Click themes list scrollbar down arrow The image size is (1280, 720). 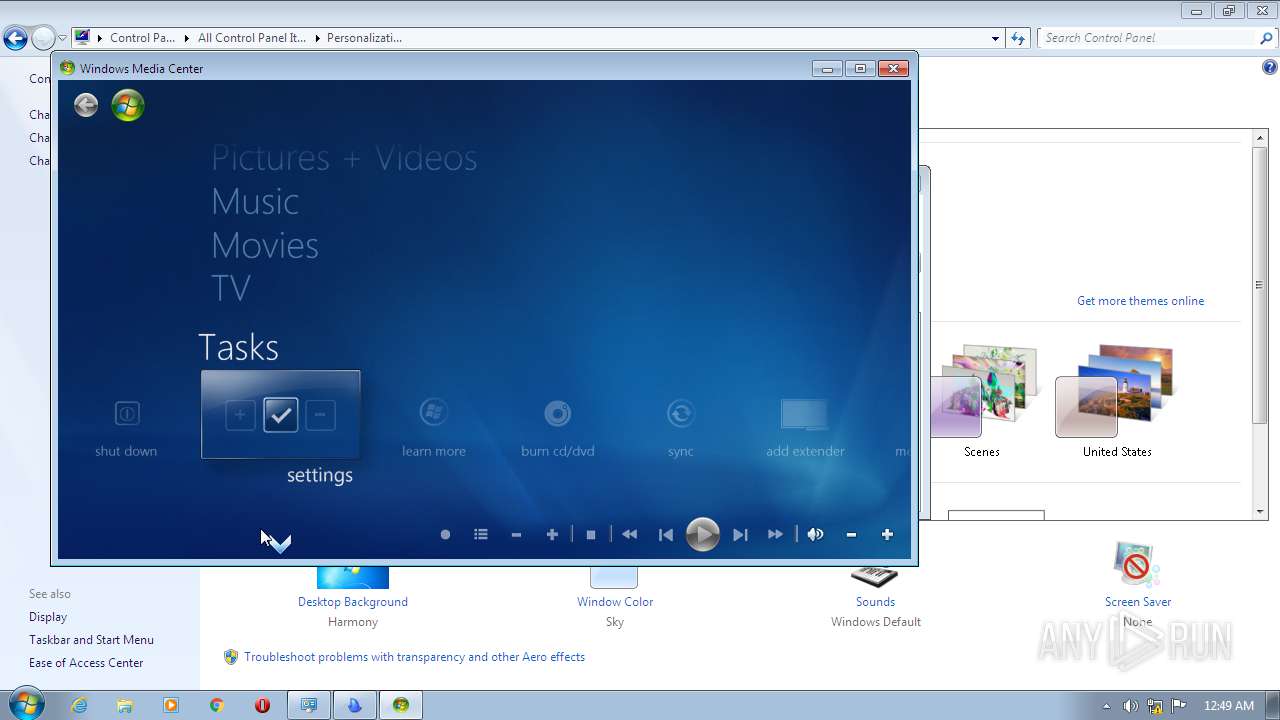(1260, 512)
